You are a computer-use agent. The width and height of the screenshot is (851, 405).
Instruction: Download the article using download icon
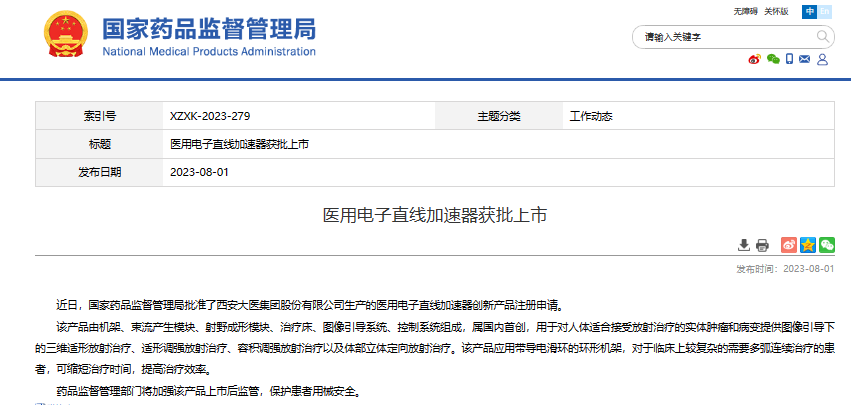point(744,245)
